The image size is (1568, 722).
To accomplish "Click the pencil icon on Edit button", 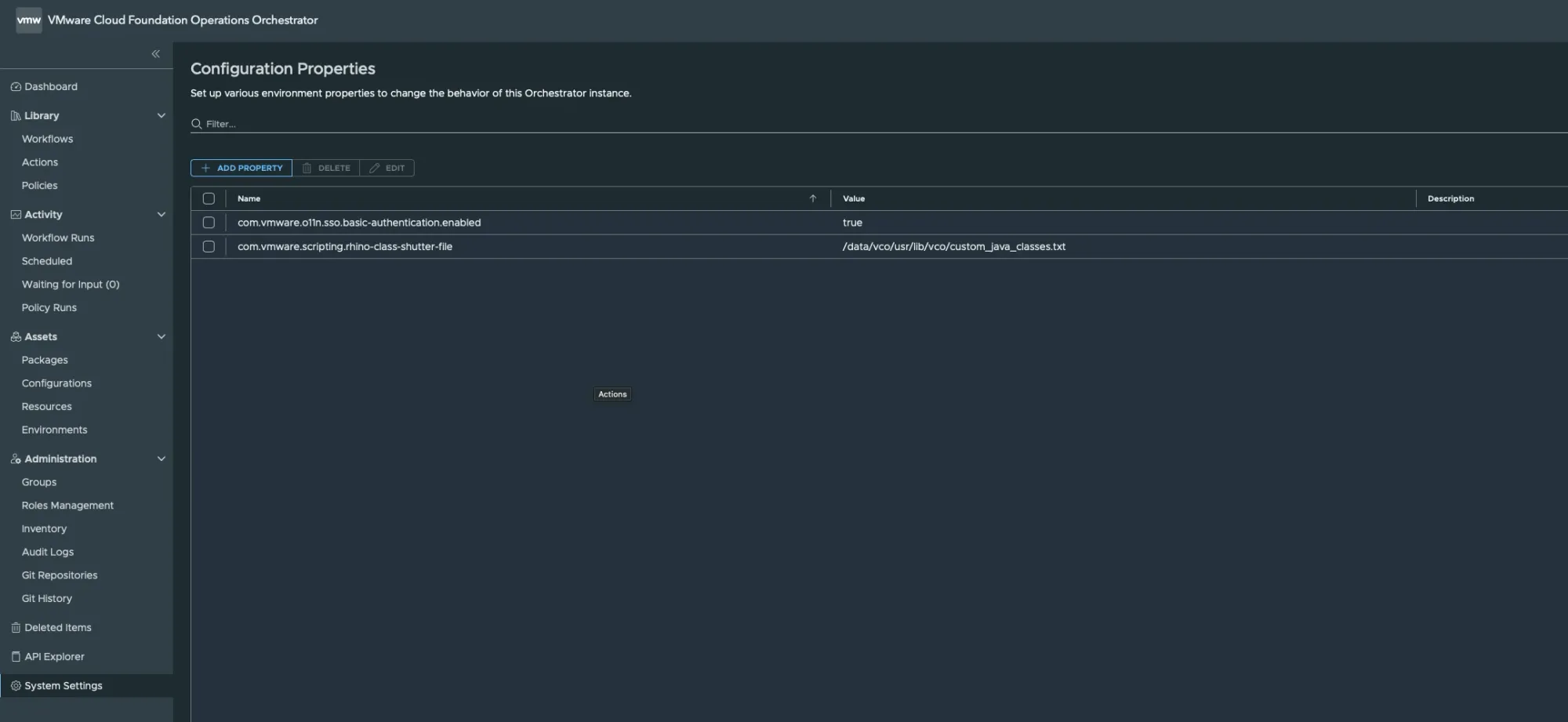I will pos(374,169).
